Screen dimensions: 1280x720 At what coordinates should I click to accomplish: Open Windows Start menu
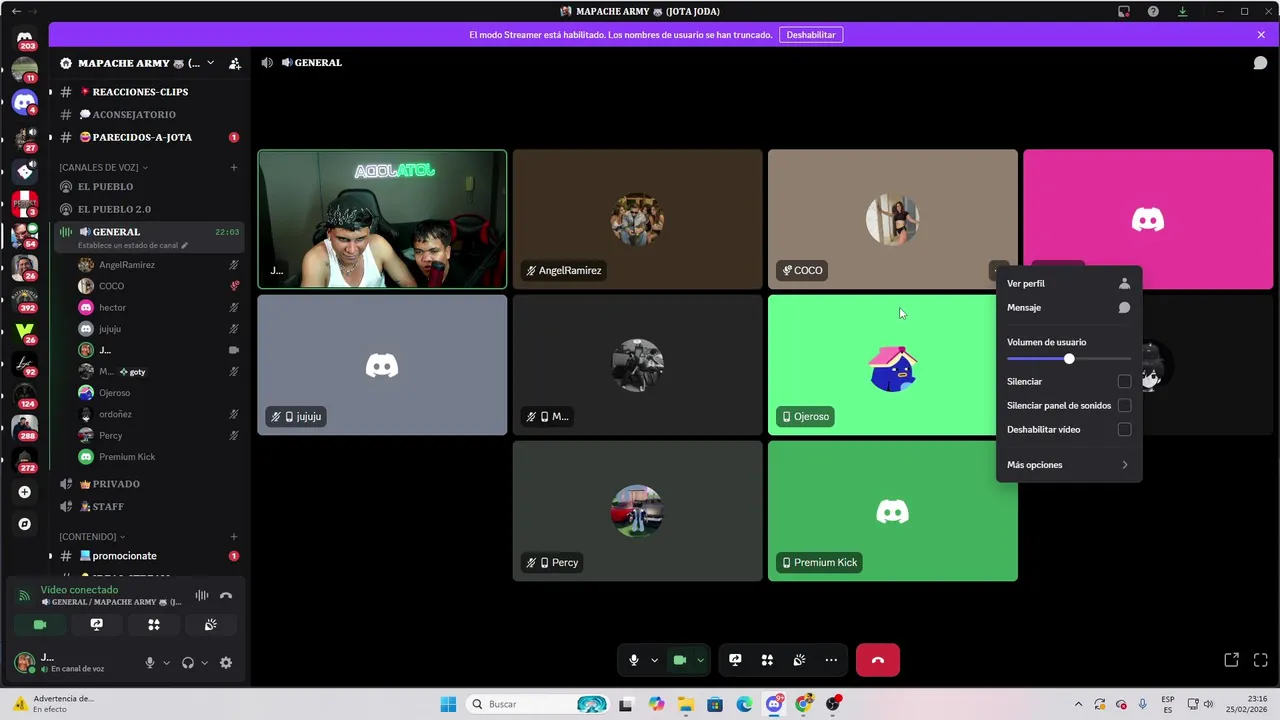click(x=448, y=704)
